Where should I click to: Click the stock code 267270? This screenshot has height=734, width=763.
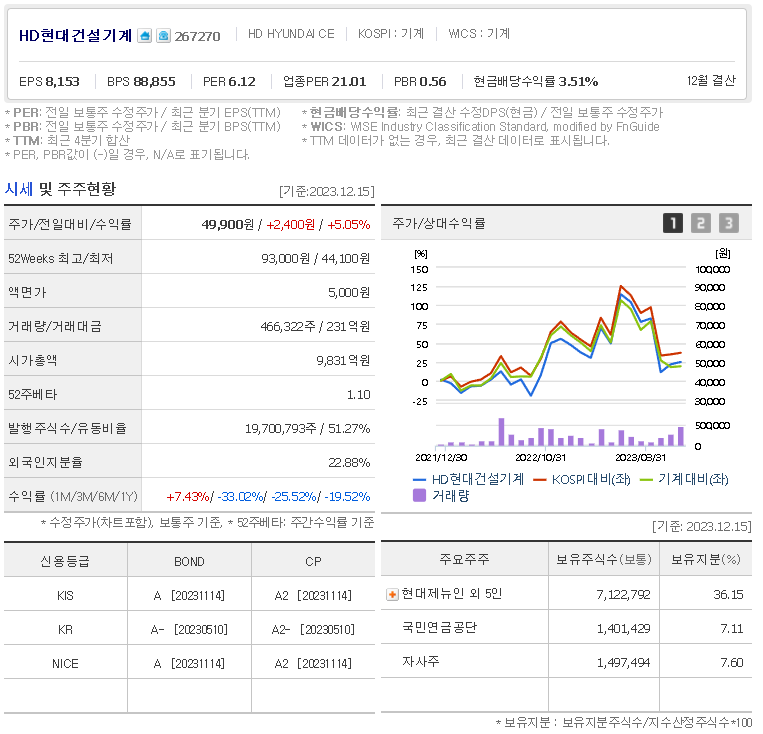pos(198,37)
